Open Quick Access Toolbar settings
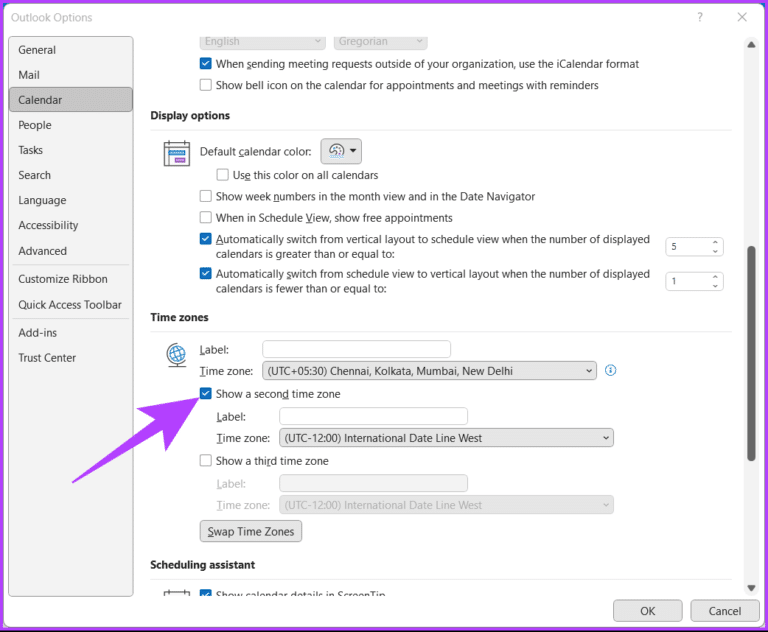 pos(71,305)
